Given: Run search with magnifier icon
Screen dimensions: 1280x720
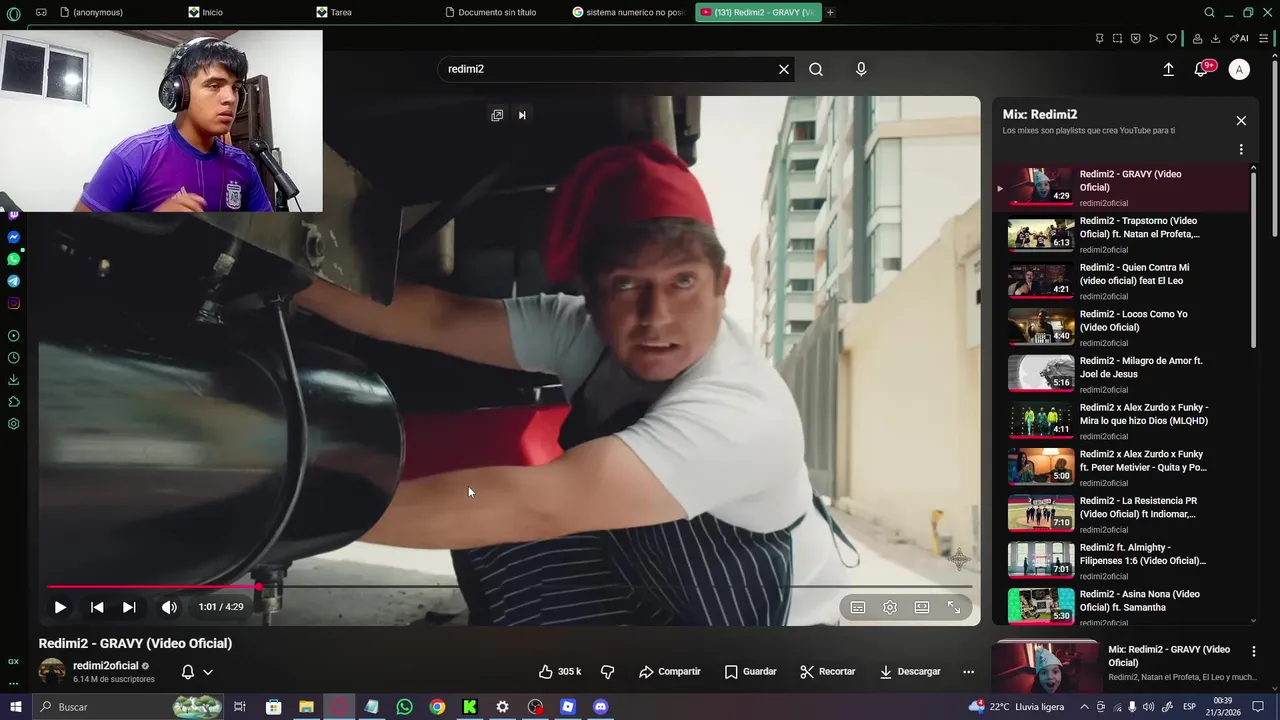Looking at the screenshot, I should 816,69.
